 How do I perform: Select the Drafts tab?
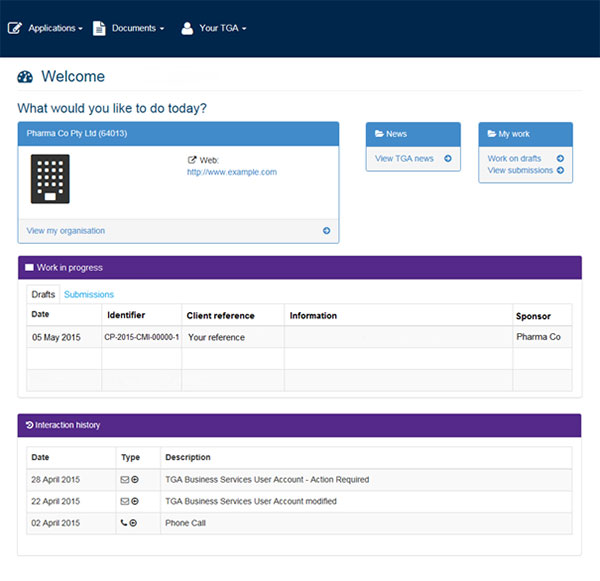click(43, 295)
